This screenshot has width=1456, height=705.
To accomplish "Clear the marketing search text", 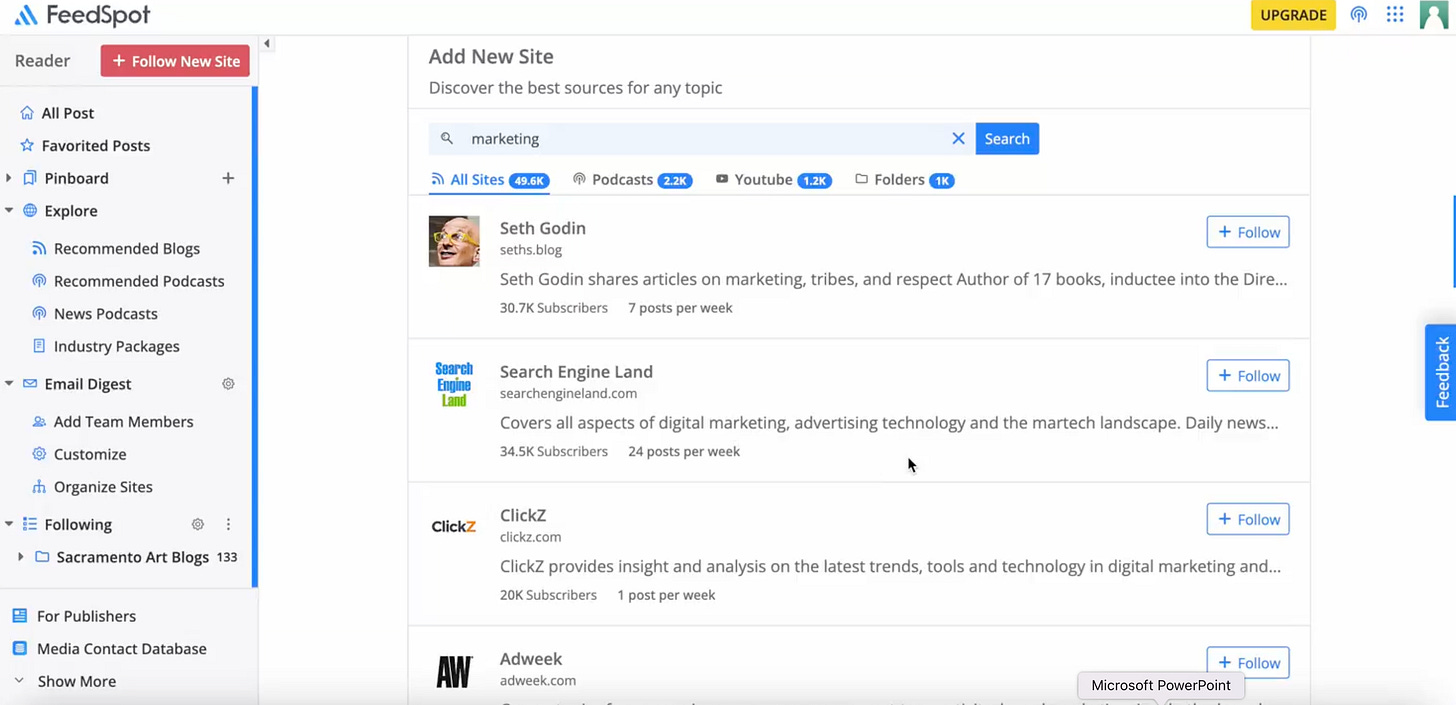I will click(958, 139).
